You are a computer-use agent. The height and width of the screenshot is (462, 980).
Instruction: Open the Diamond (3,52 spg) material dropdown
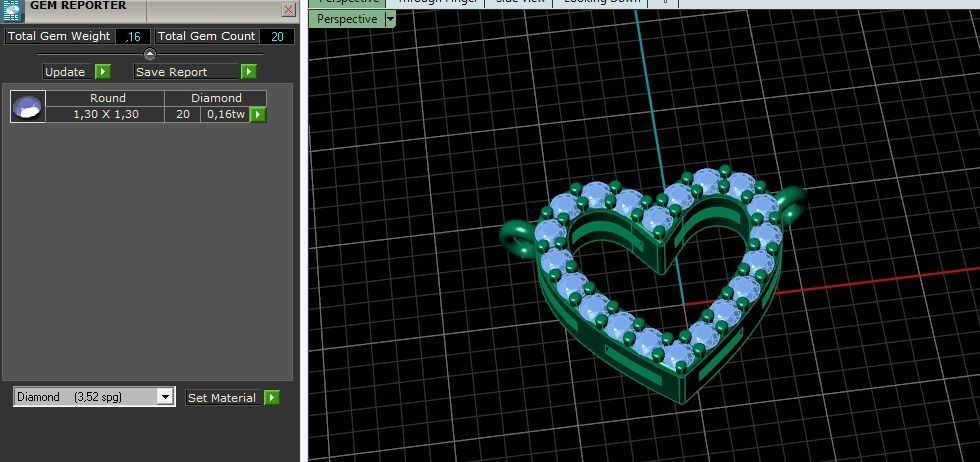(94, 397)
